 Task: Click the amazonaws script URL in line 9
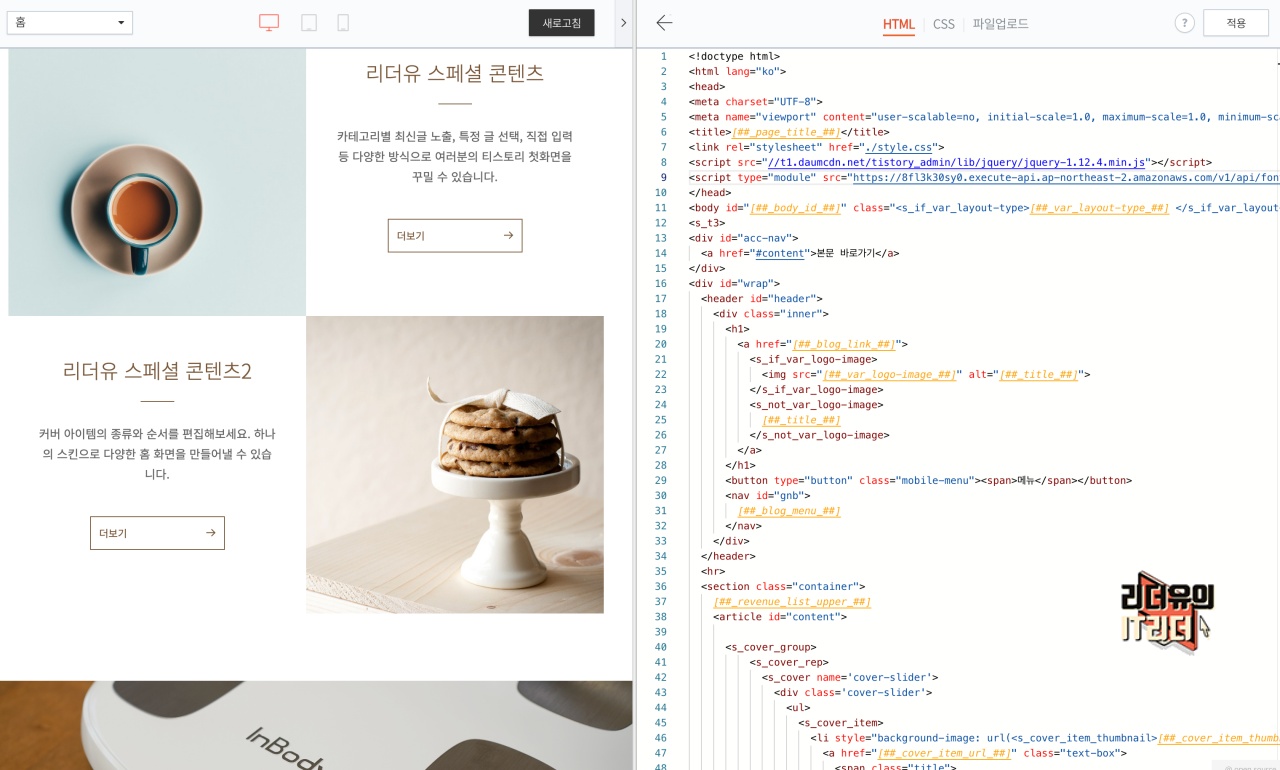tap(1064, 177)
